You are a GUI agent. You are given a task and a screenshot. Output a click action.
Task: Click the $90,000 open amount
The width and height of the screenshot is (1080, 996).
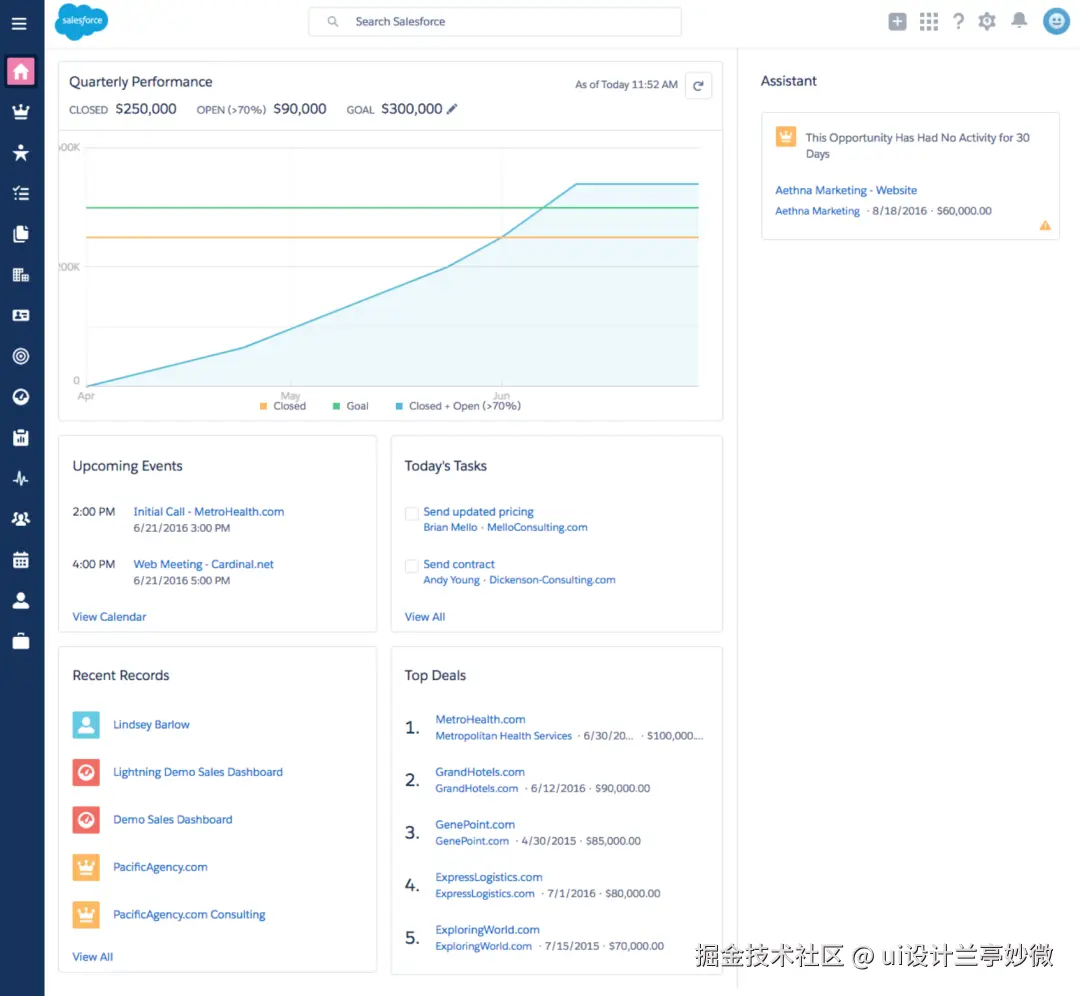[x=300, y=109]
